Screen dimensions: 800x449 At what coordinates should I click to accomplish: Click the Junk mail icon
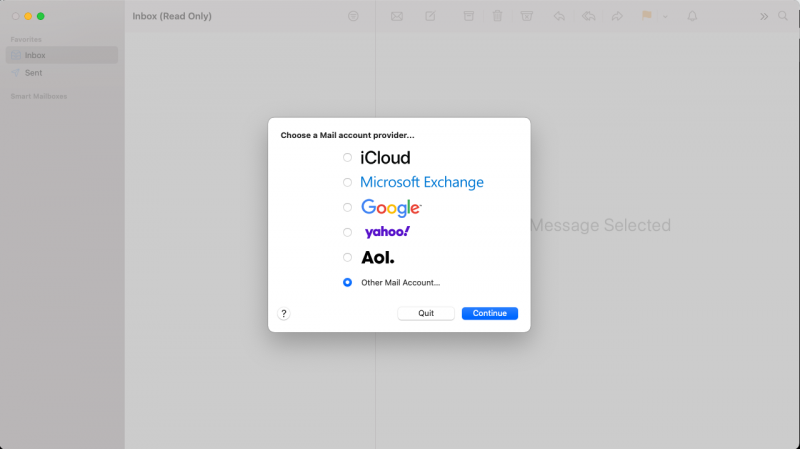tap(527, 16)
